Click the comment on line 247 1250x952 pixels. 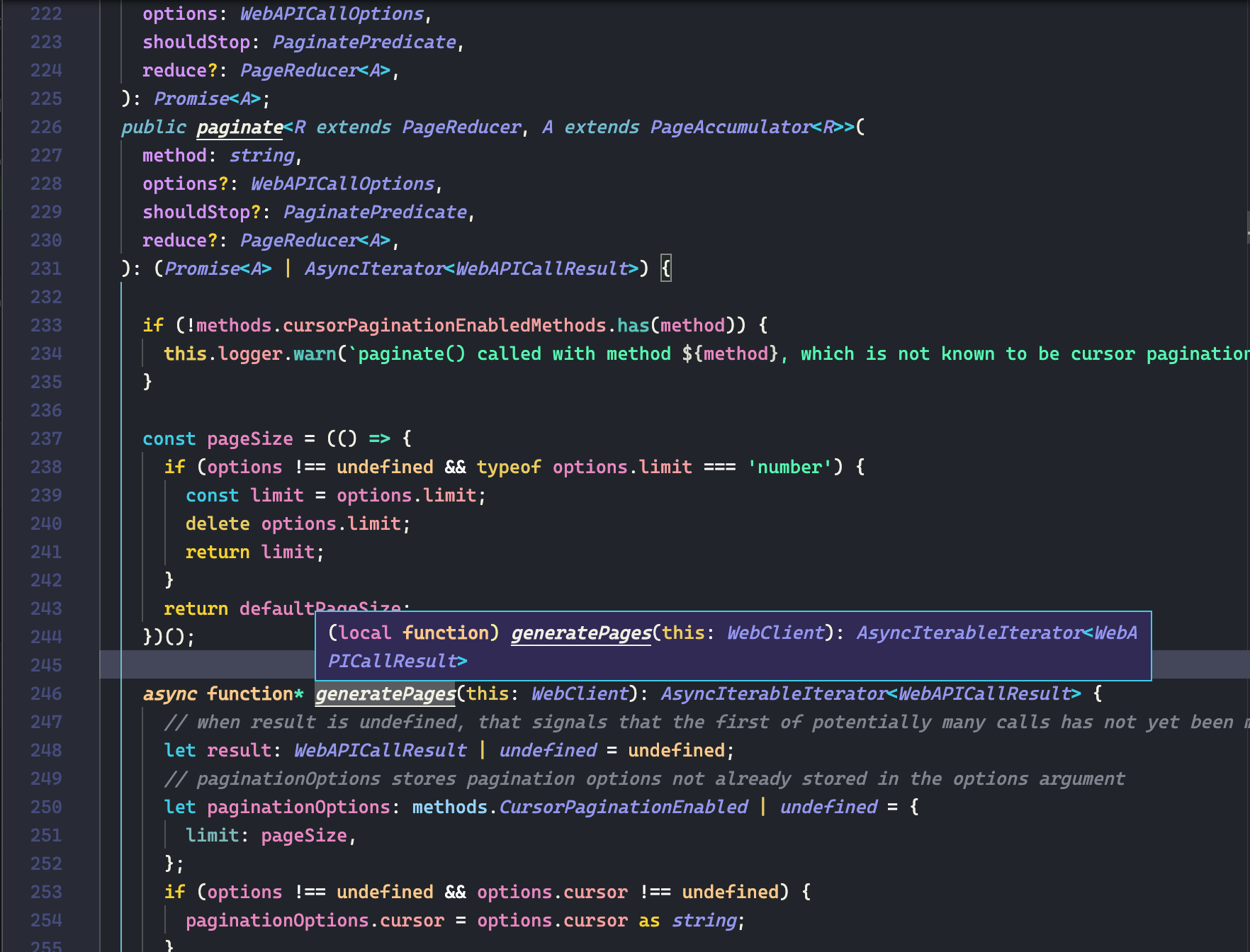pyautogui.click(x=706, y=722)
